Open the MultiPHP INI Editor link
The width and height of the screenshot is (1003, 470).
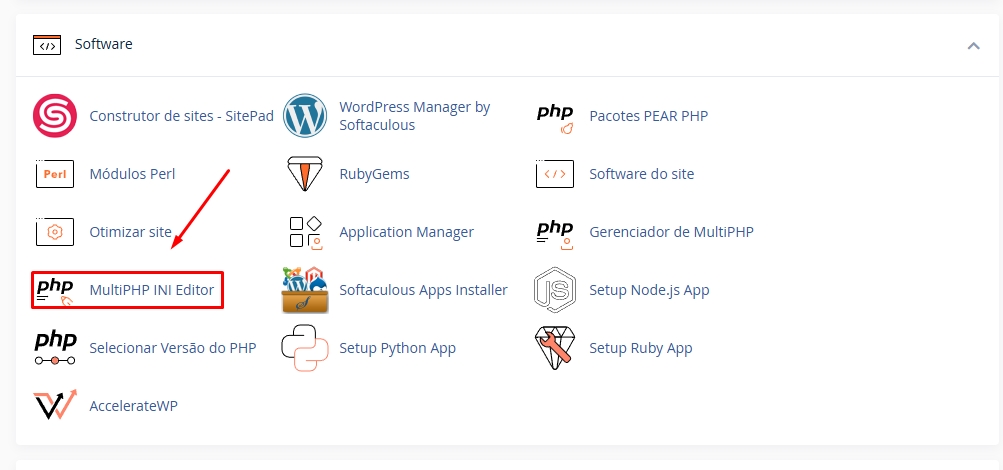coord(152,290)
